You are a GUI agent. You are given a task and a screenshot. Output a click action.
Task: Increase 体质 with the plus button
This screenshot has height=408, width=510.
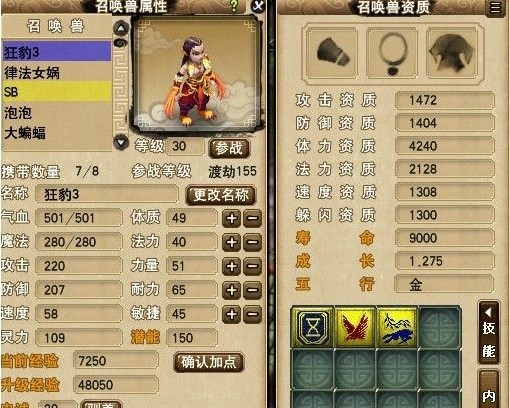click(x=231, y=218)
